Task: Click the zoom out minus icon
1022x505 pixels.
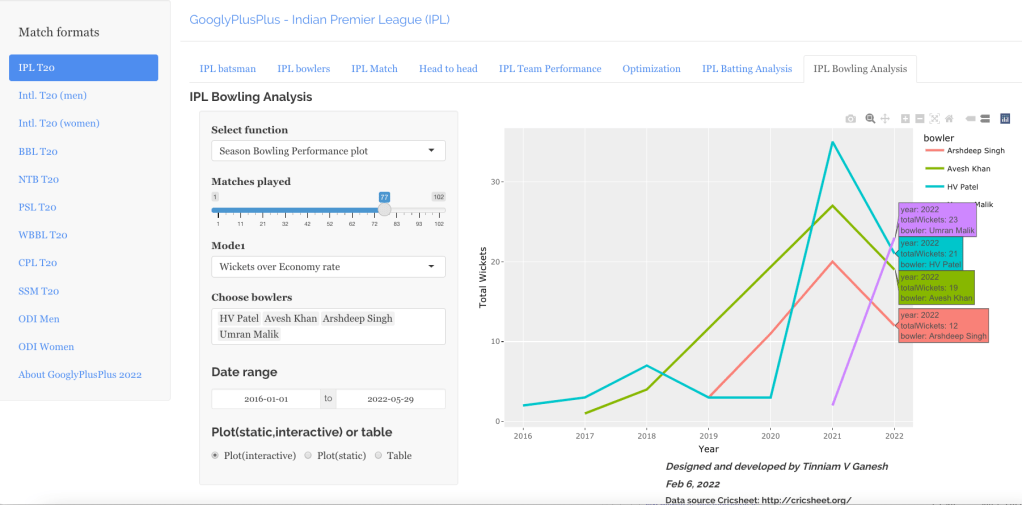Action: click(x=919, y=118)
